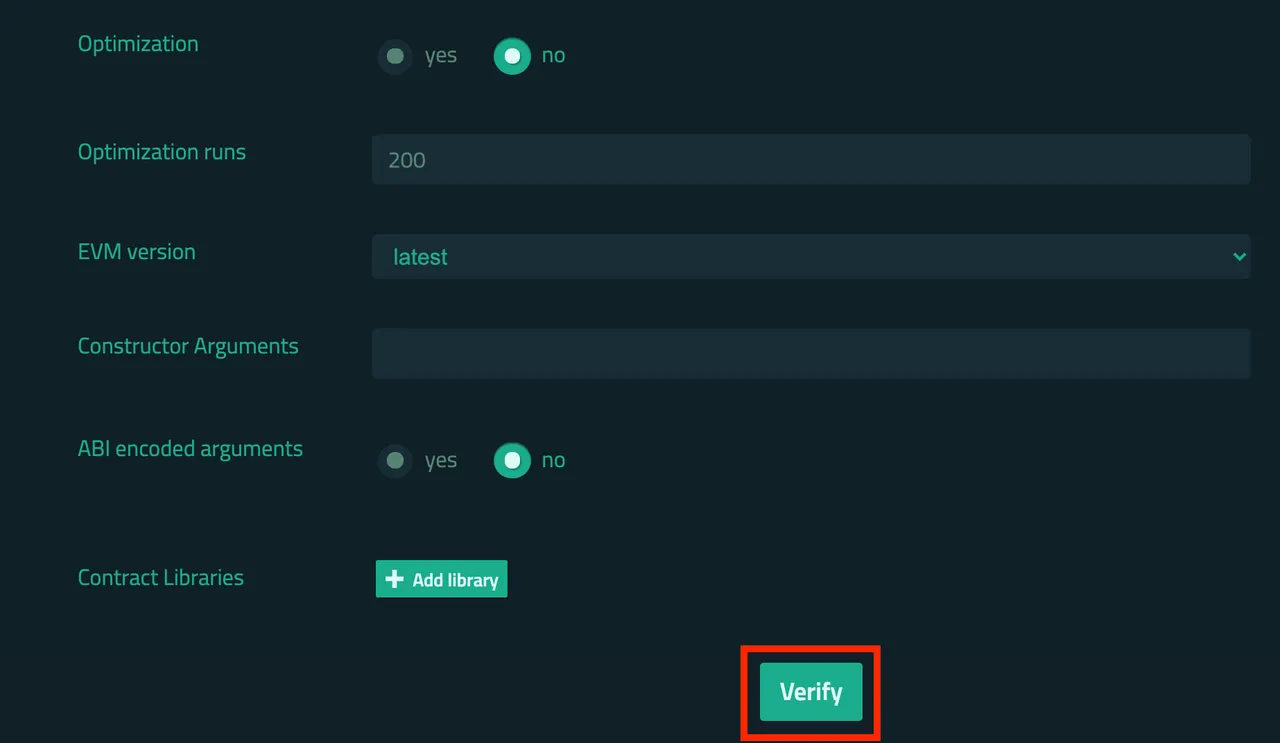
Task: Select "yes" radio for Optimization
Action: tap(396, 56)
